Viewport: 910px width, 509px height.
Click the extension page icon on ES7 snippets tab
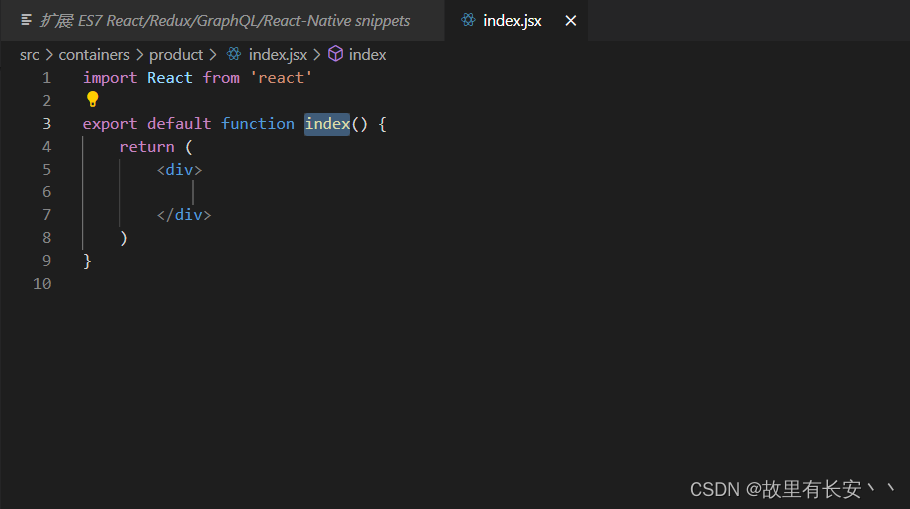pos(26,20)
